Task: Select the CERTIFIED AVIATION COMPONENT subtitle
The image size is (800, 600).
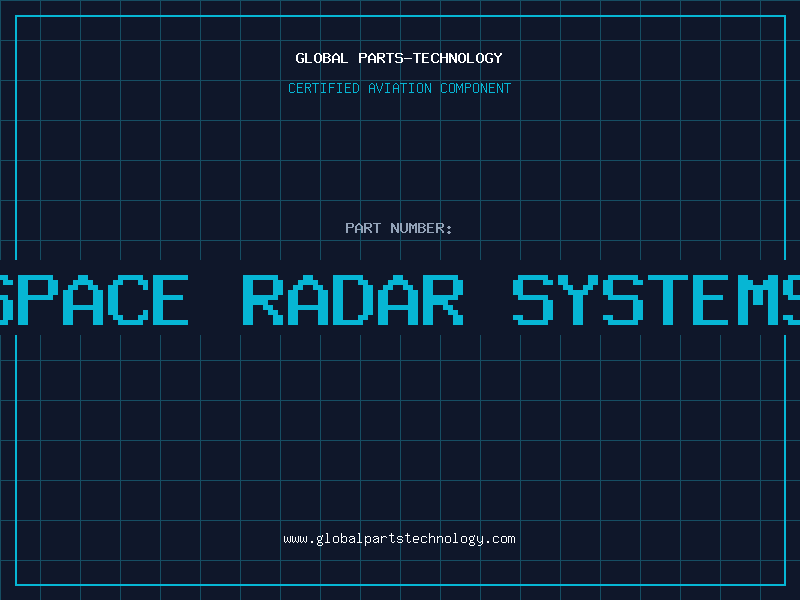Action: 399,88
